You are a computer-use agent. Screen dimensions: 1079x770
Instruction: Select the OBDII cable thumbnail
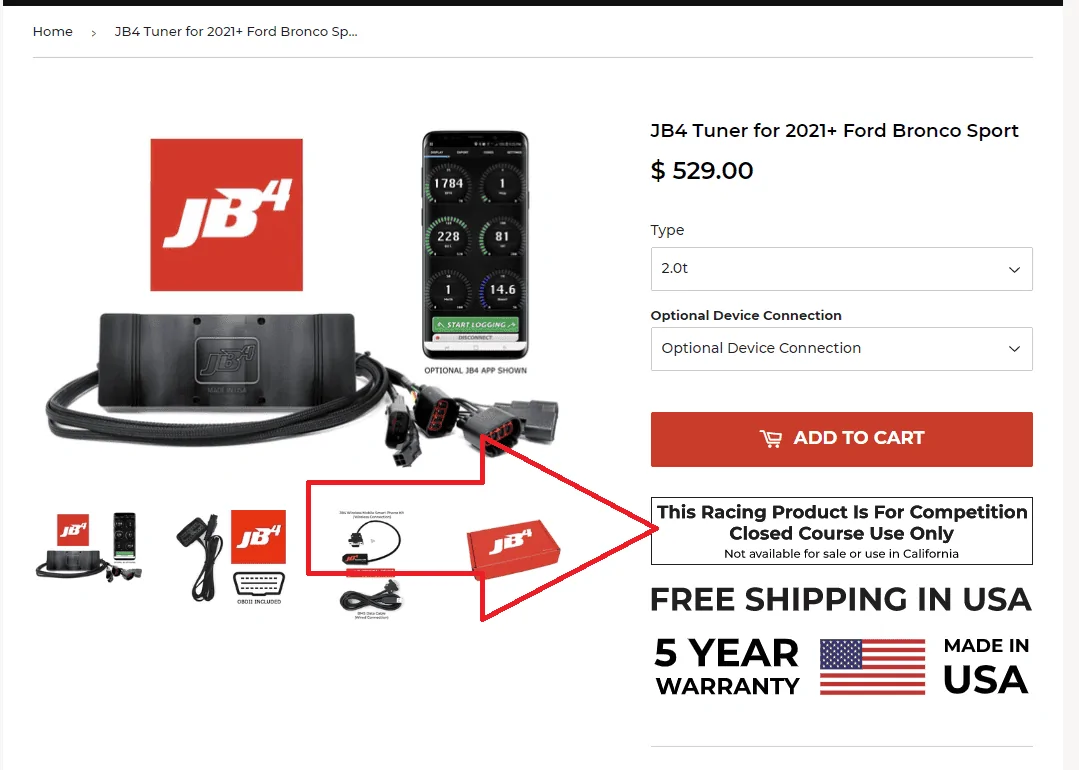(231, 556)
